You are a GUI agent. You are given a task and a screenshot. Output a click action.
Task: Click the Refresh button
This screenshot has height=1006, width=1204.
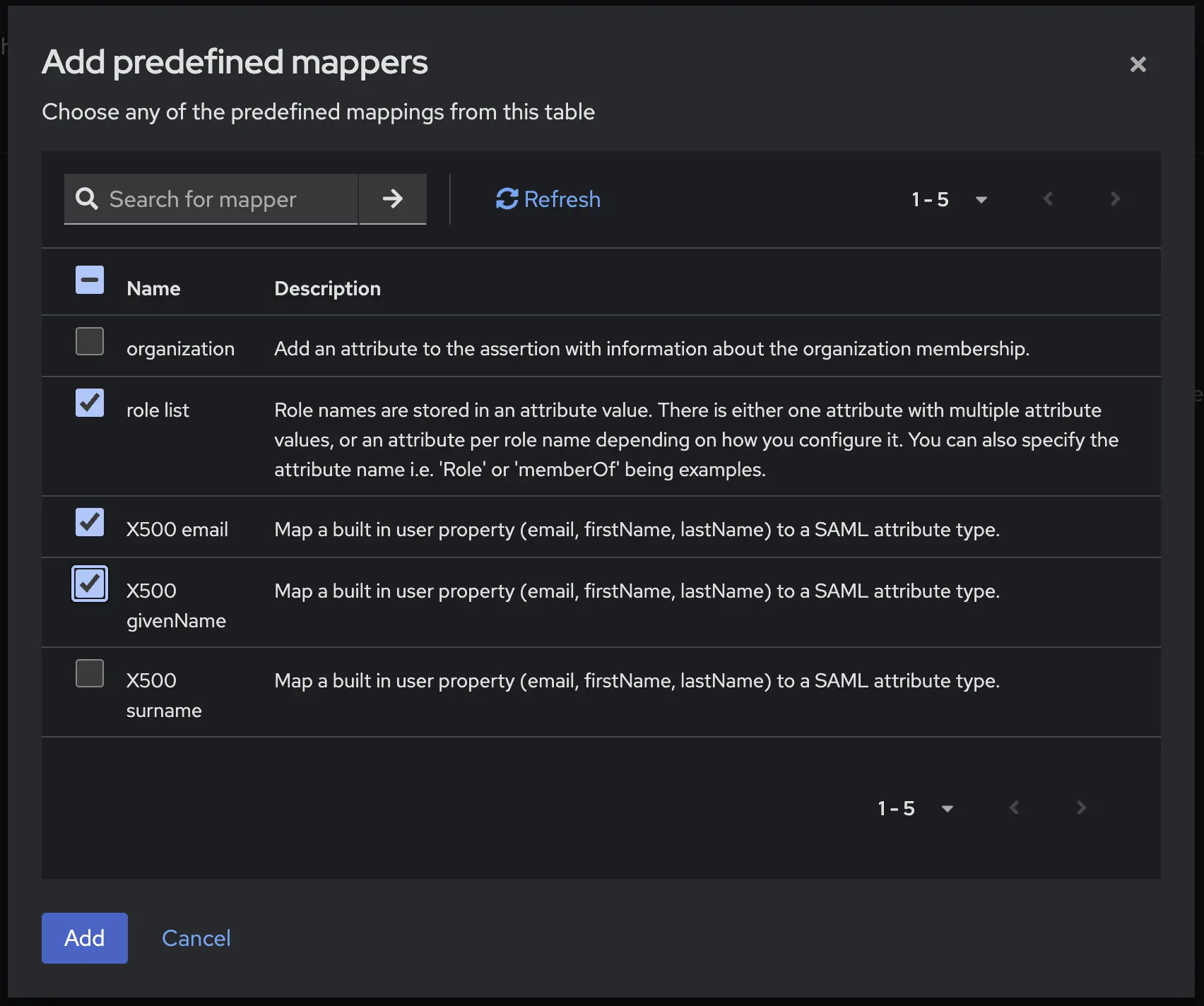point(548,199)
